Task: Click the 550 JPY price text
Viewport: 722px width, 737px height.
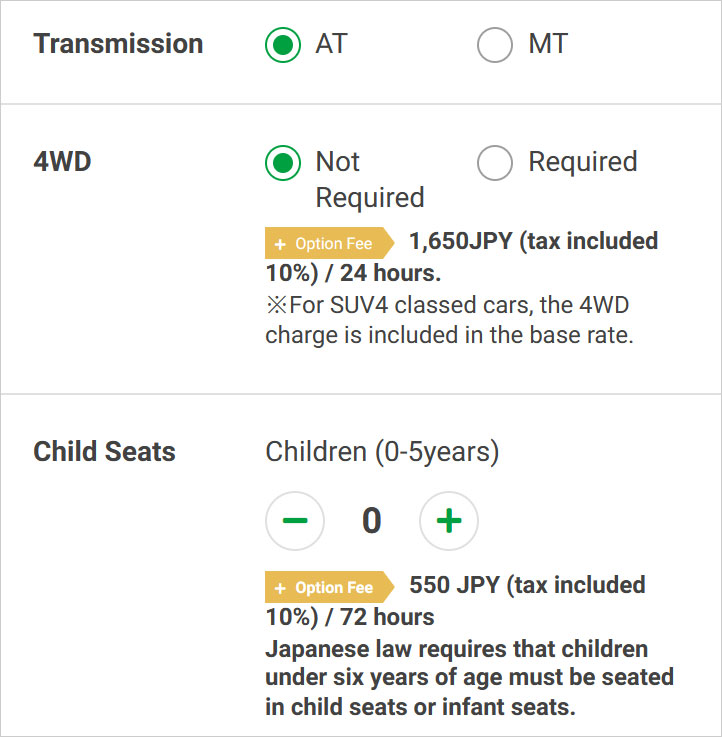Action: pos(456,585)
